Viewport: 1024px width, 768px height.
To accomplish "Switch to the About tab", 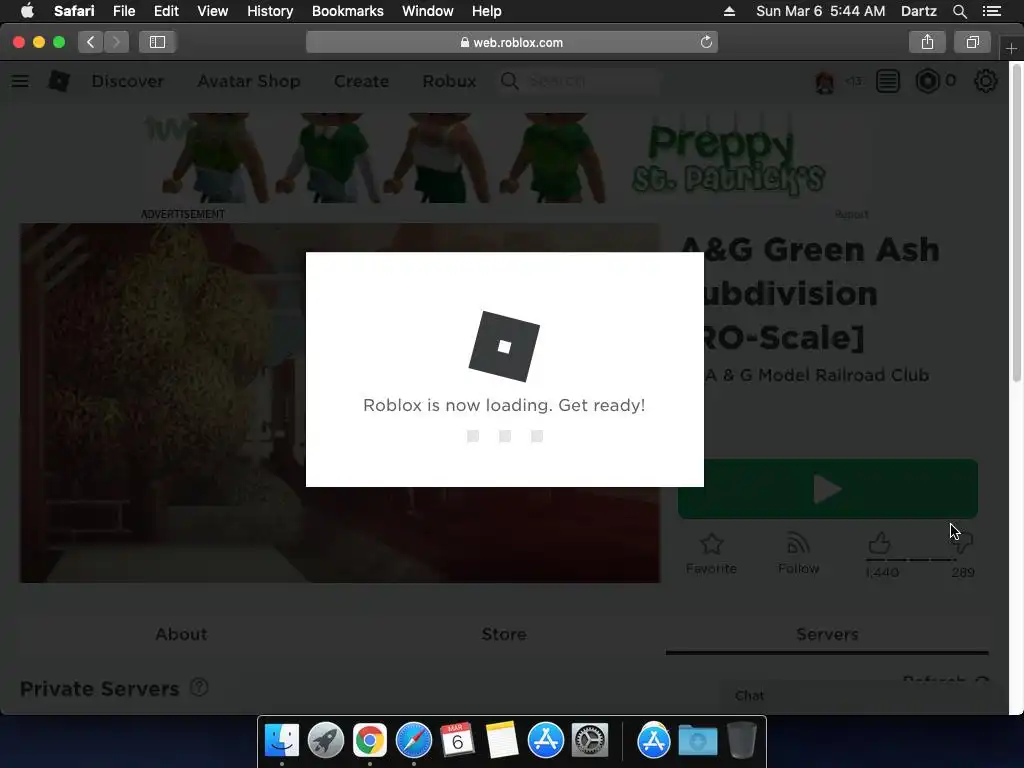I will [181, 633].
